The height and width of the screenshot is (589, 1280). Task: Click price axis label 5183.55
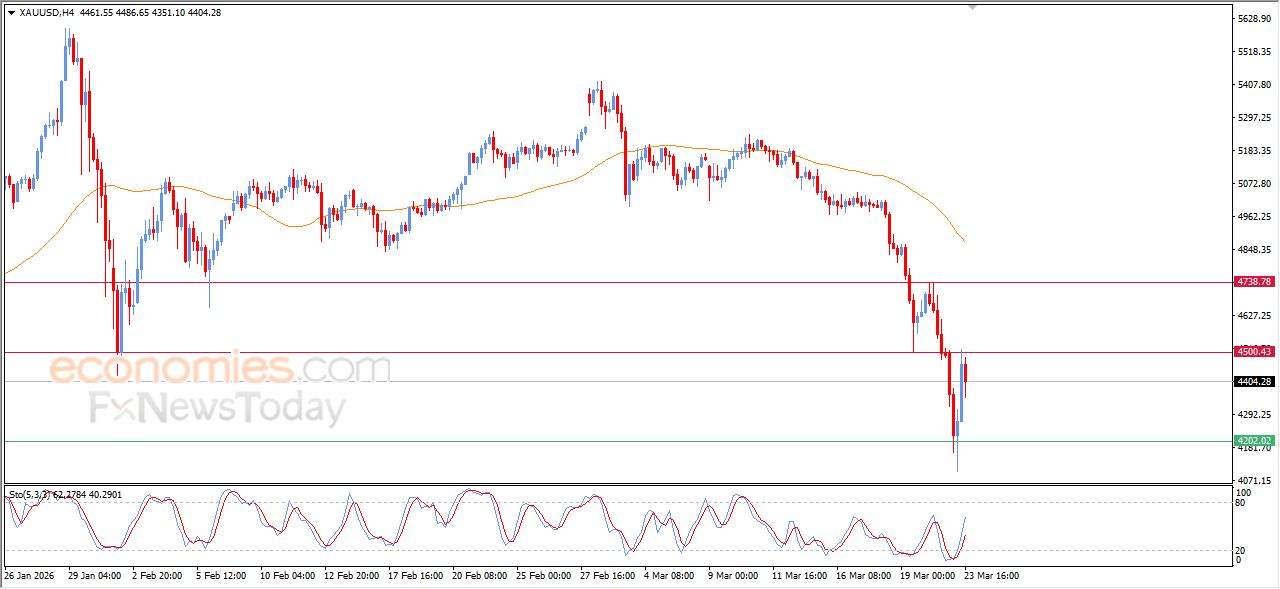(x=1254, y=151)
